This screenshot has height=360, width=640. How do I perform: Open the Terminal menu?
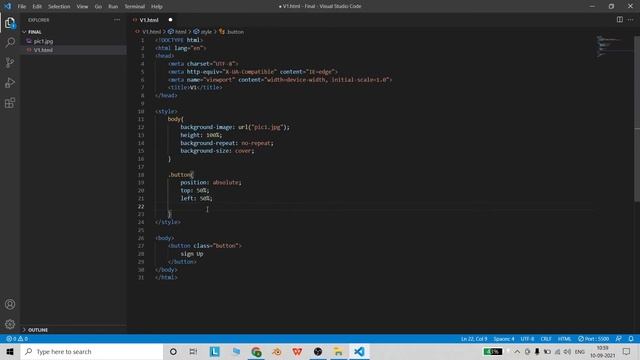pos(135,7)
